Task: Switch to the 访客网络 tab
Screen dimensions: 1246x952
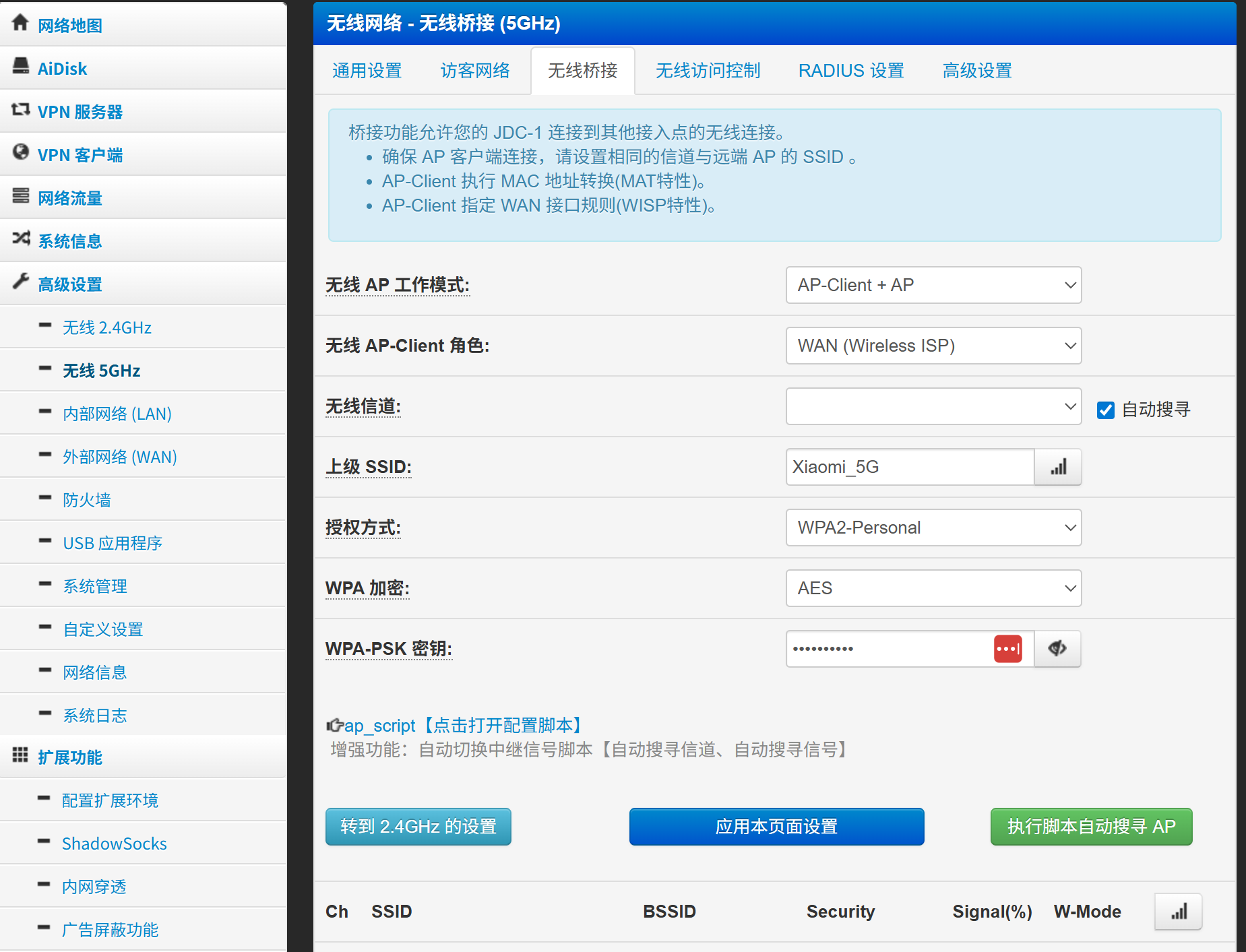Action: pyautogui.click(x=475, y=71)
